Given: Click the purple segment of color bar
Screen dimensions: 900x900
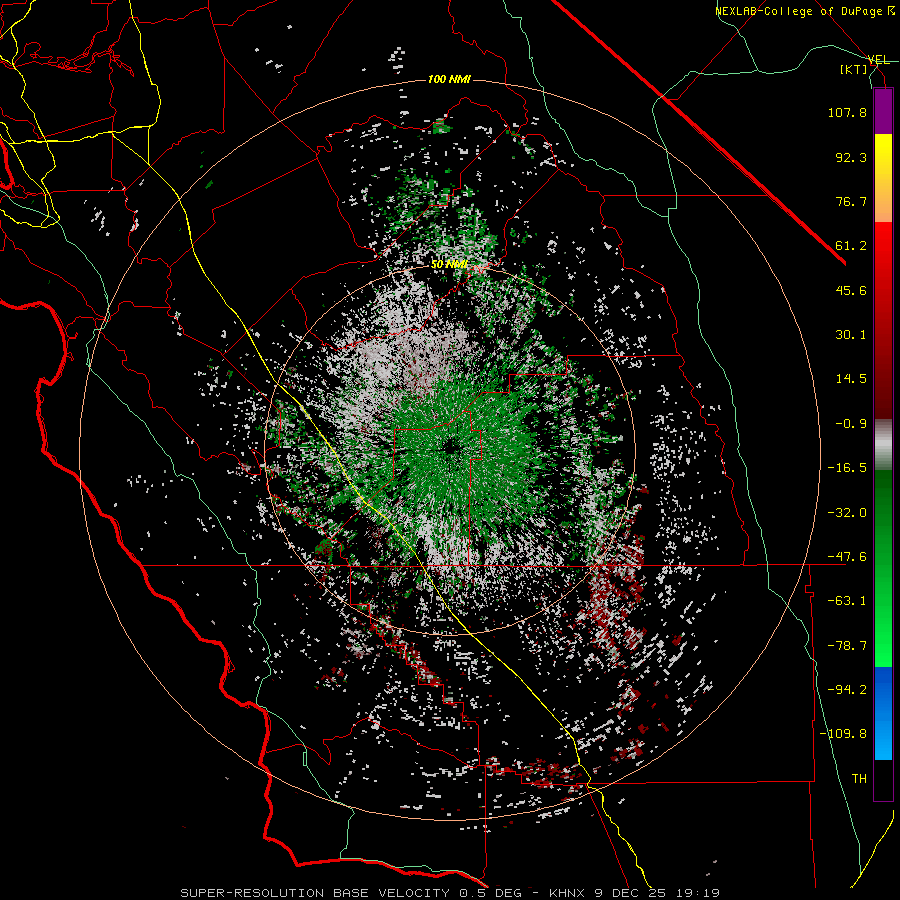Looking at the screenshot, I should pyautogui.click(x=883, y=111).
